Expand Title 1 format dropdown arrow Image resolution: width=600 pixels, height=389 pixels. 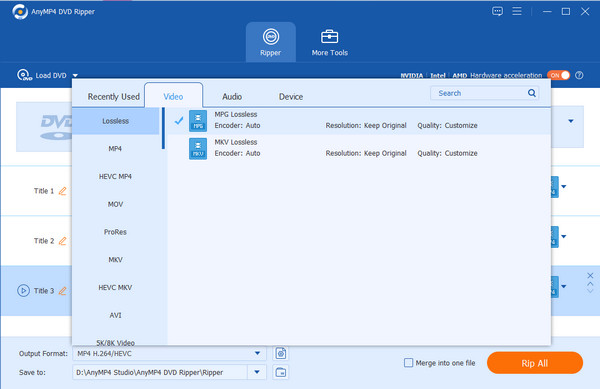pyautogui.click(x=564, y=187)
